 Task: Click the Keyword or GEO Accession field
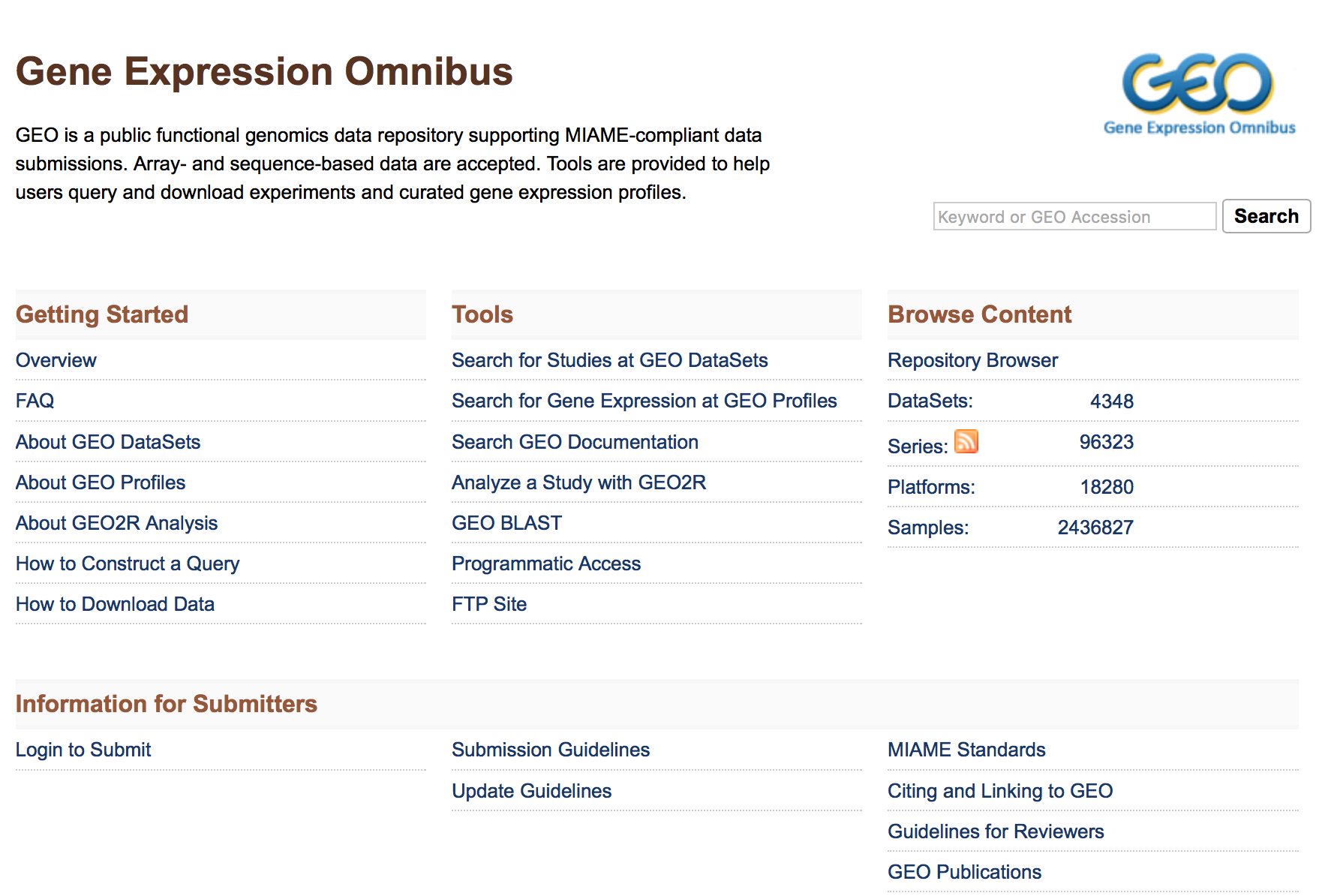tap(1074, 217)
